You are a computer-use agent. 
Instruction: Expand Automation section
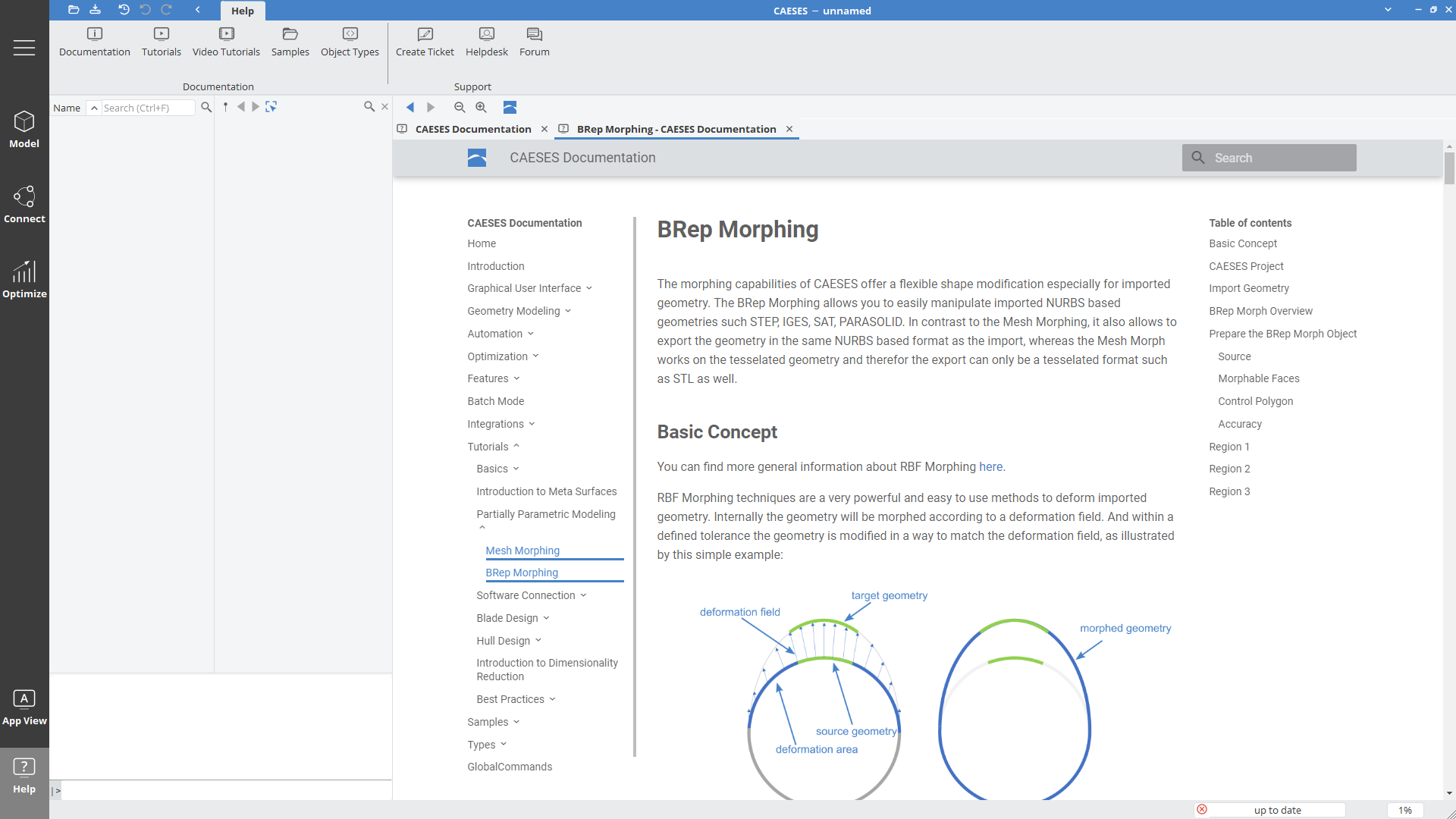[x=531, y=334]
